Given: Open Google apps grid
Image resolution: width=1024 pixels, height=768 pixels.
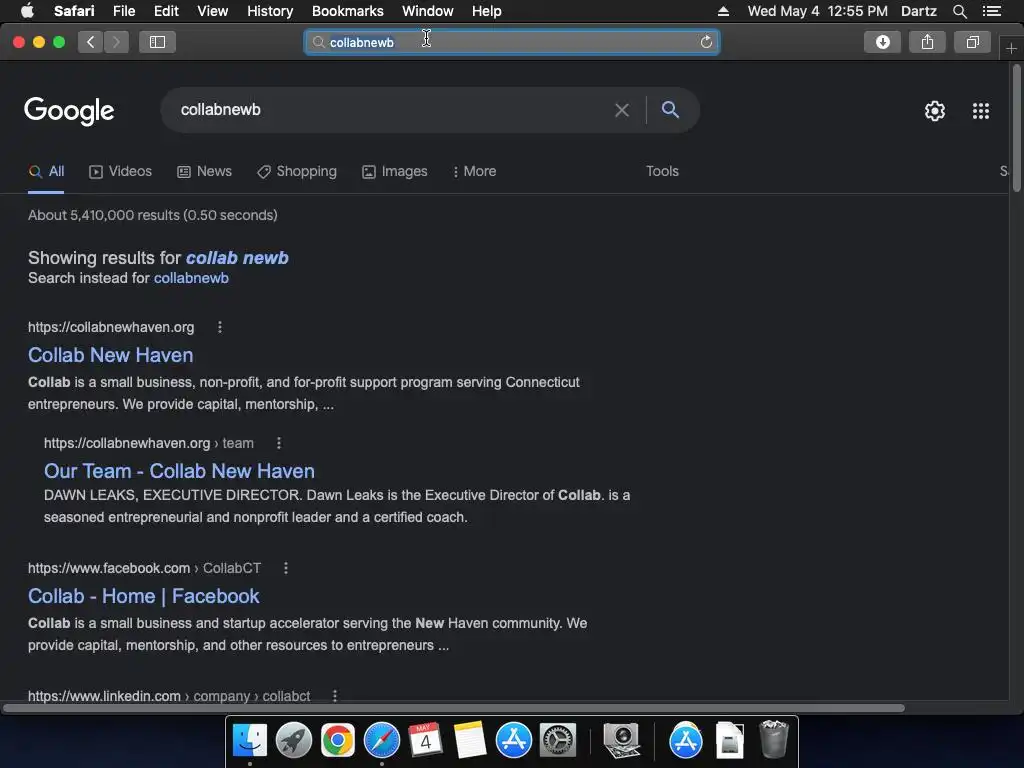Looking at the screenshot, I should (x=981, y=111).
